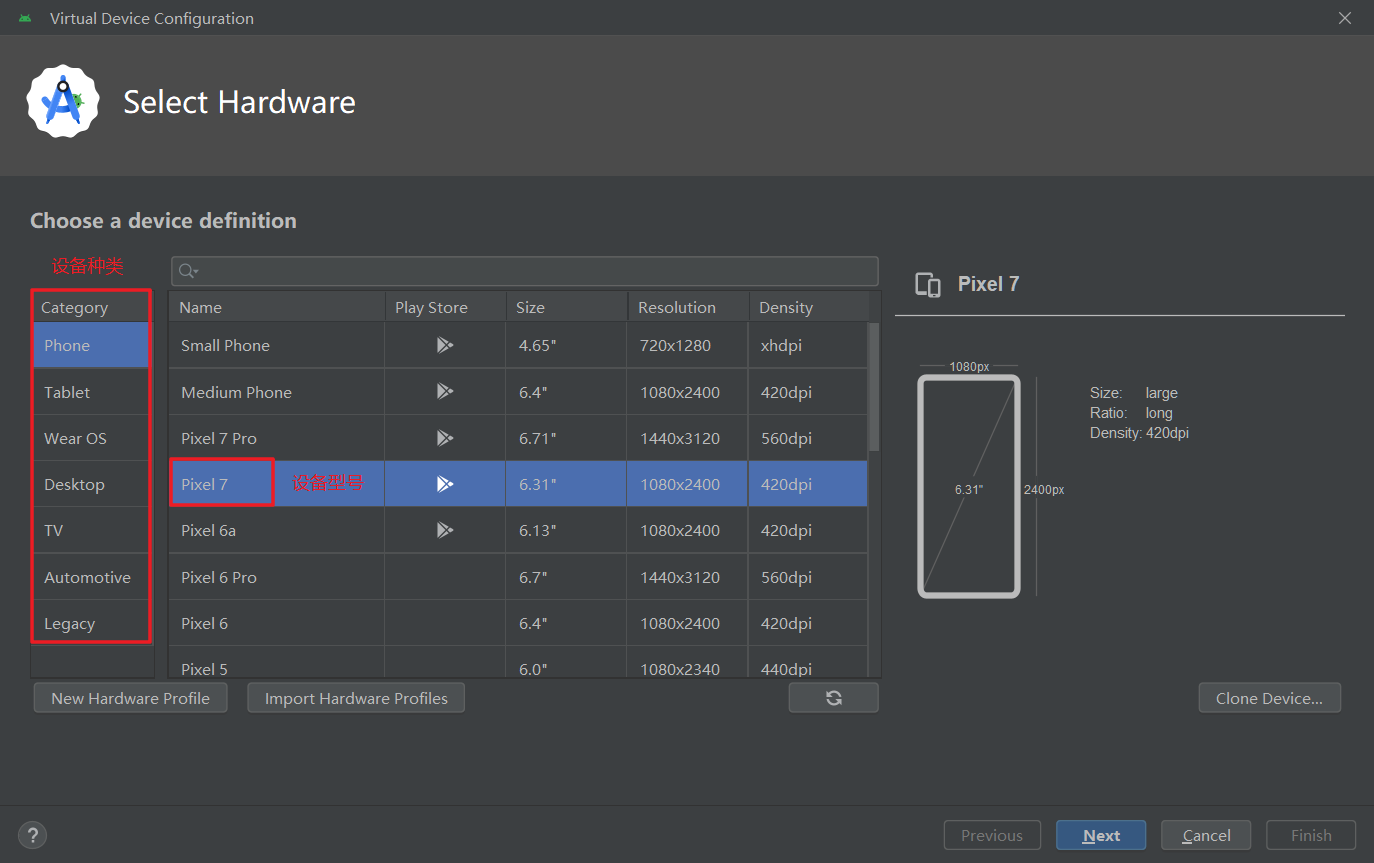
Task: Focus the device search field
Action: tap(525, 271)
